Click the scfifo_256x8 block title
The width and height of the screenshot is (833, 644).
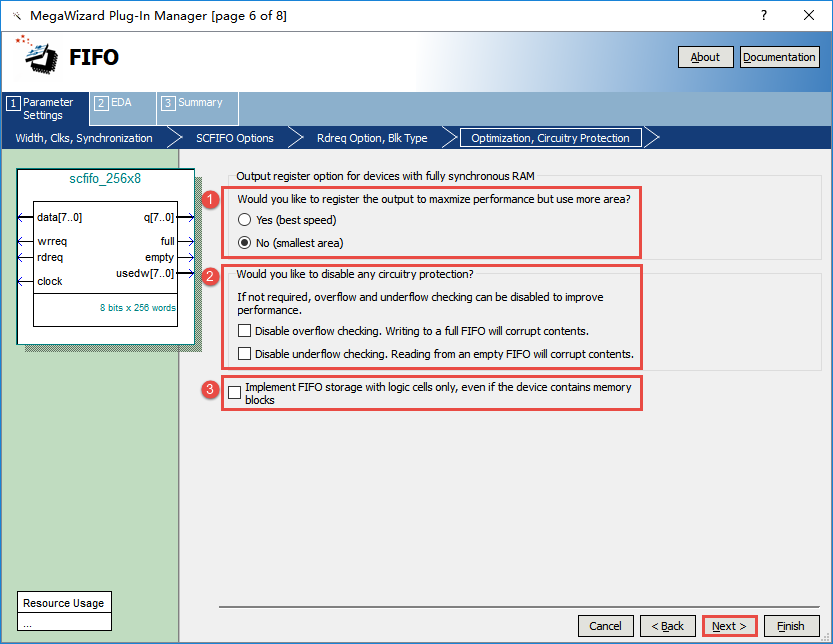[105, 179]
